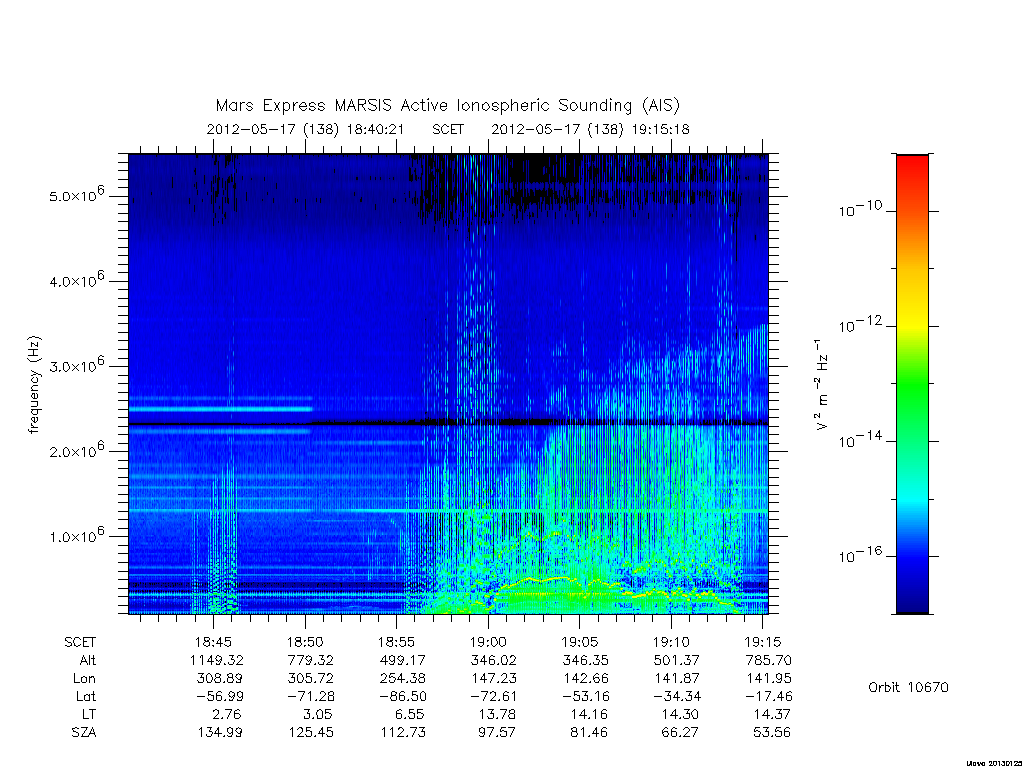The image size is (1024, 768).
Task: Click the 4.0×10^6 frequency tick label
Action: pyautogui.click(x=77, y=280)
